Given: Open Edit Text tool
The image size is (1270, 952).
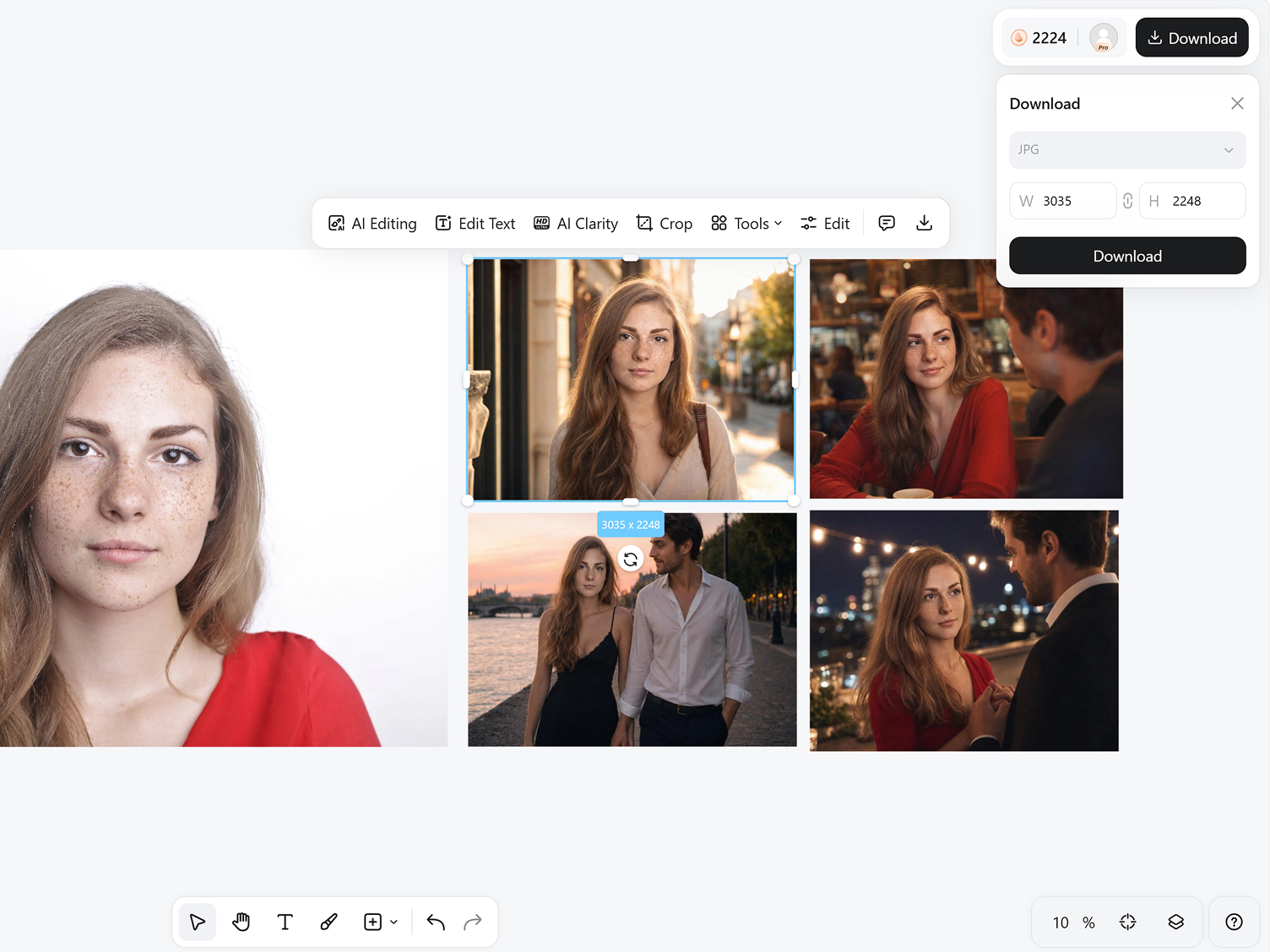Looking at the screenshot, I should pos(475,224).
